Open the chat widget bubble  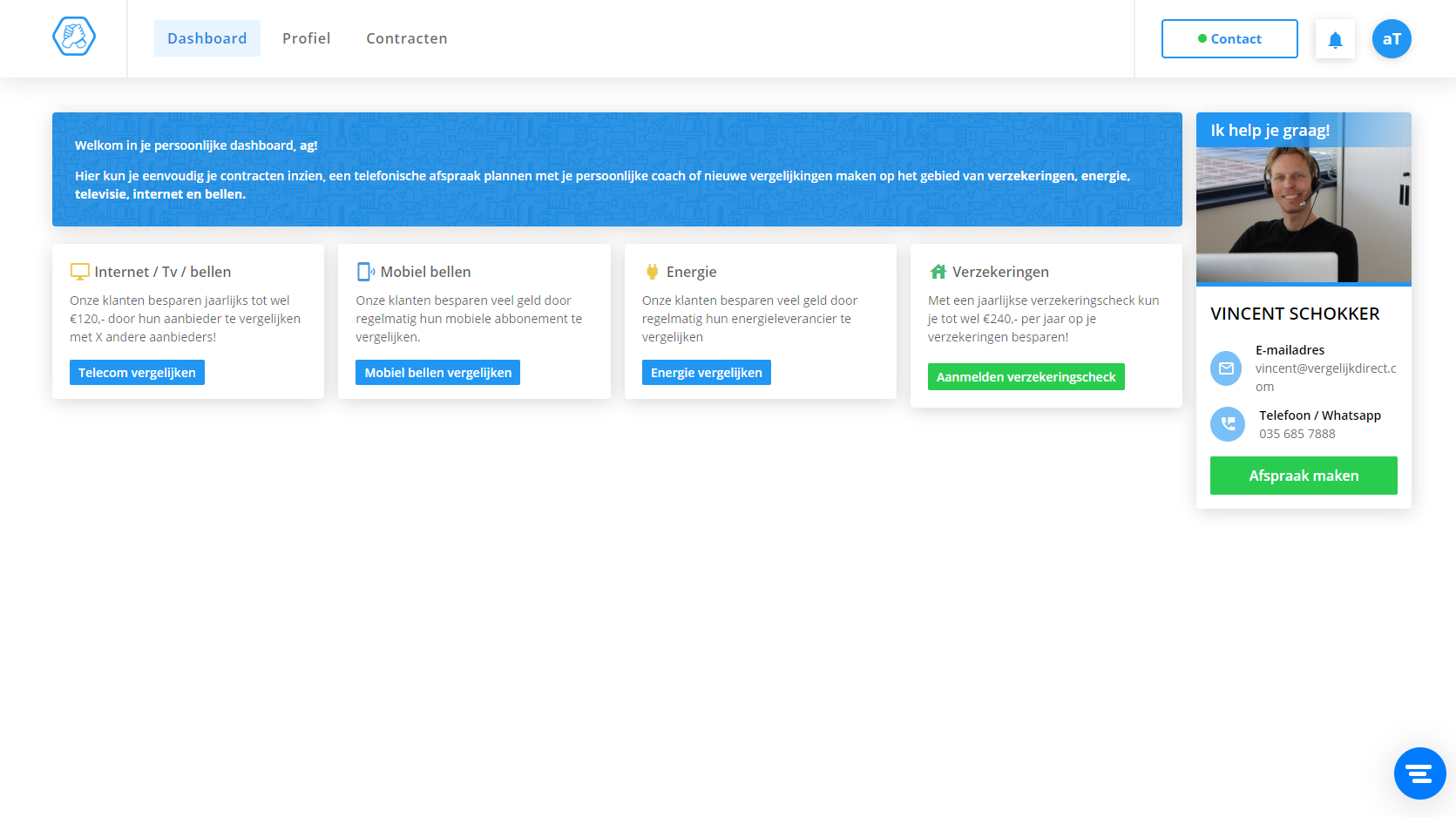(x=1419, y=773)
